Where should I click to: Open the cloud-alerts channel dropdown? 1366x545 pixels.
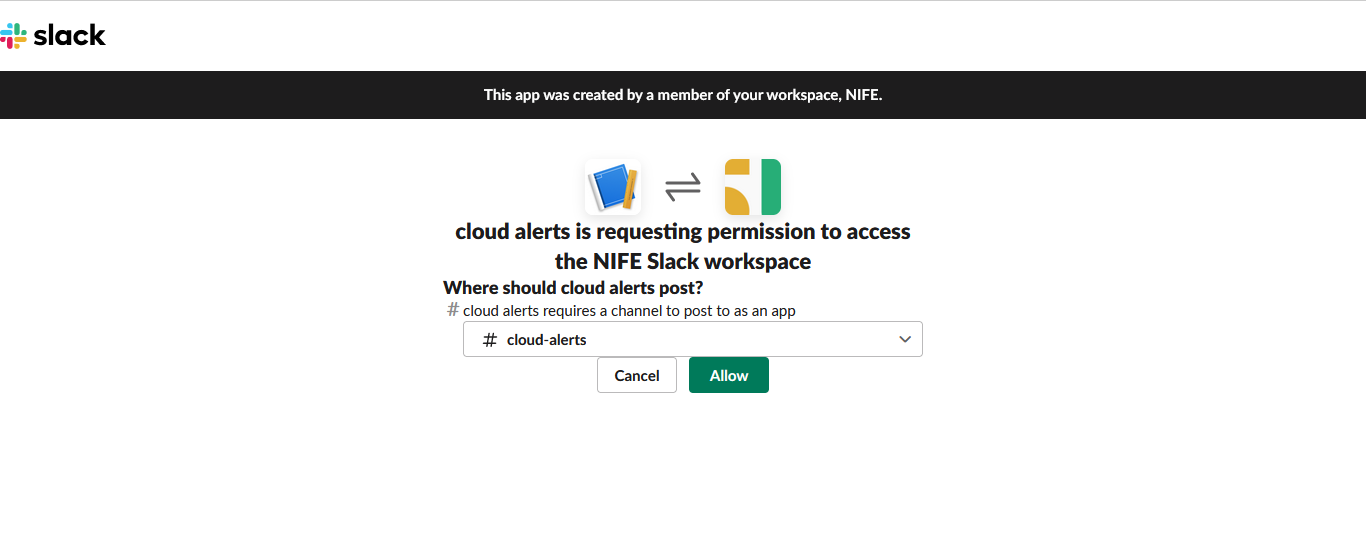tap(693, 339)
